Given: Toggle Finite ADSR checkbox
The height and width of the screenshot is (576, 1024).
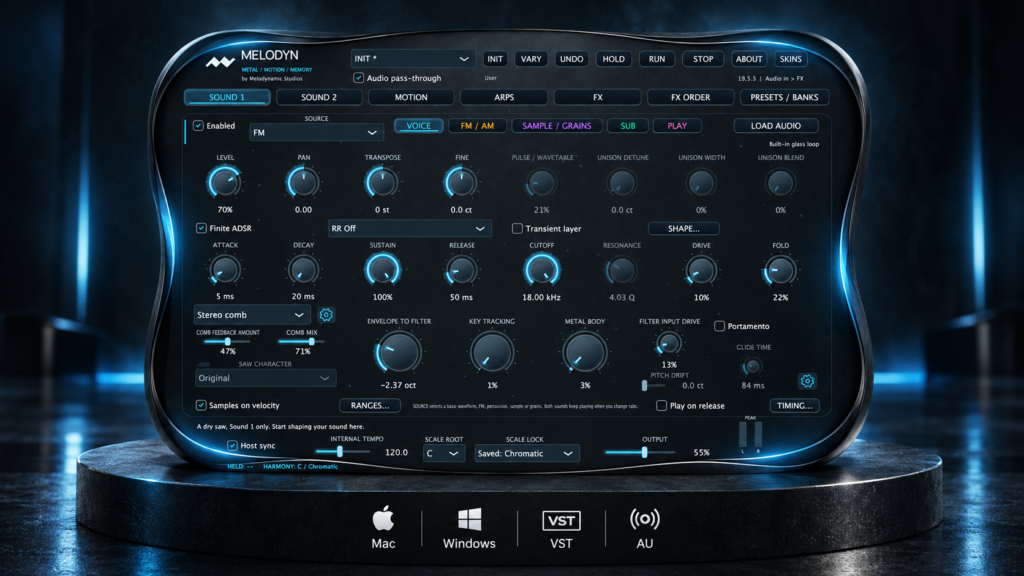Looking at the screenshot, I should coord(201,228).
